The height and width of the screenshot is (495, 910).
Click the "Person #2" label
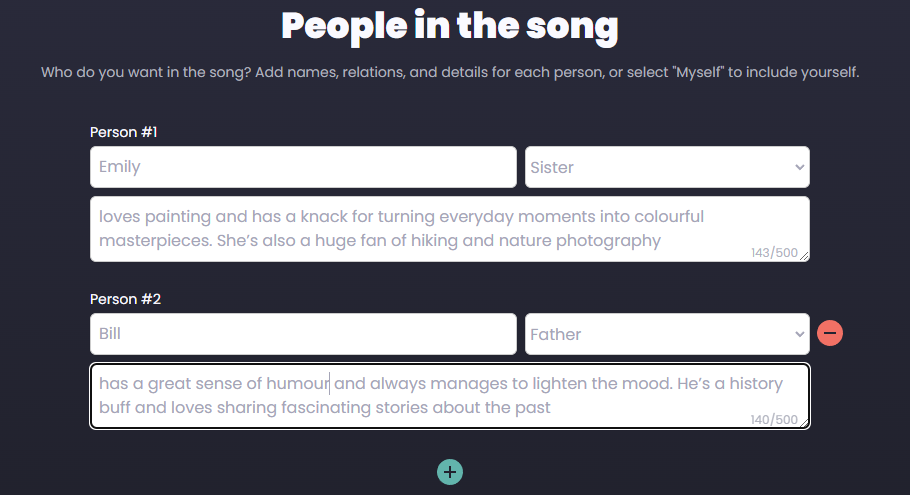(x=124, y=299)
